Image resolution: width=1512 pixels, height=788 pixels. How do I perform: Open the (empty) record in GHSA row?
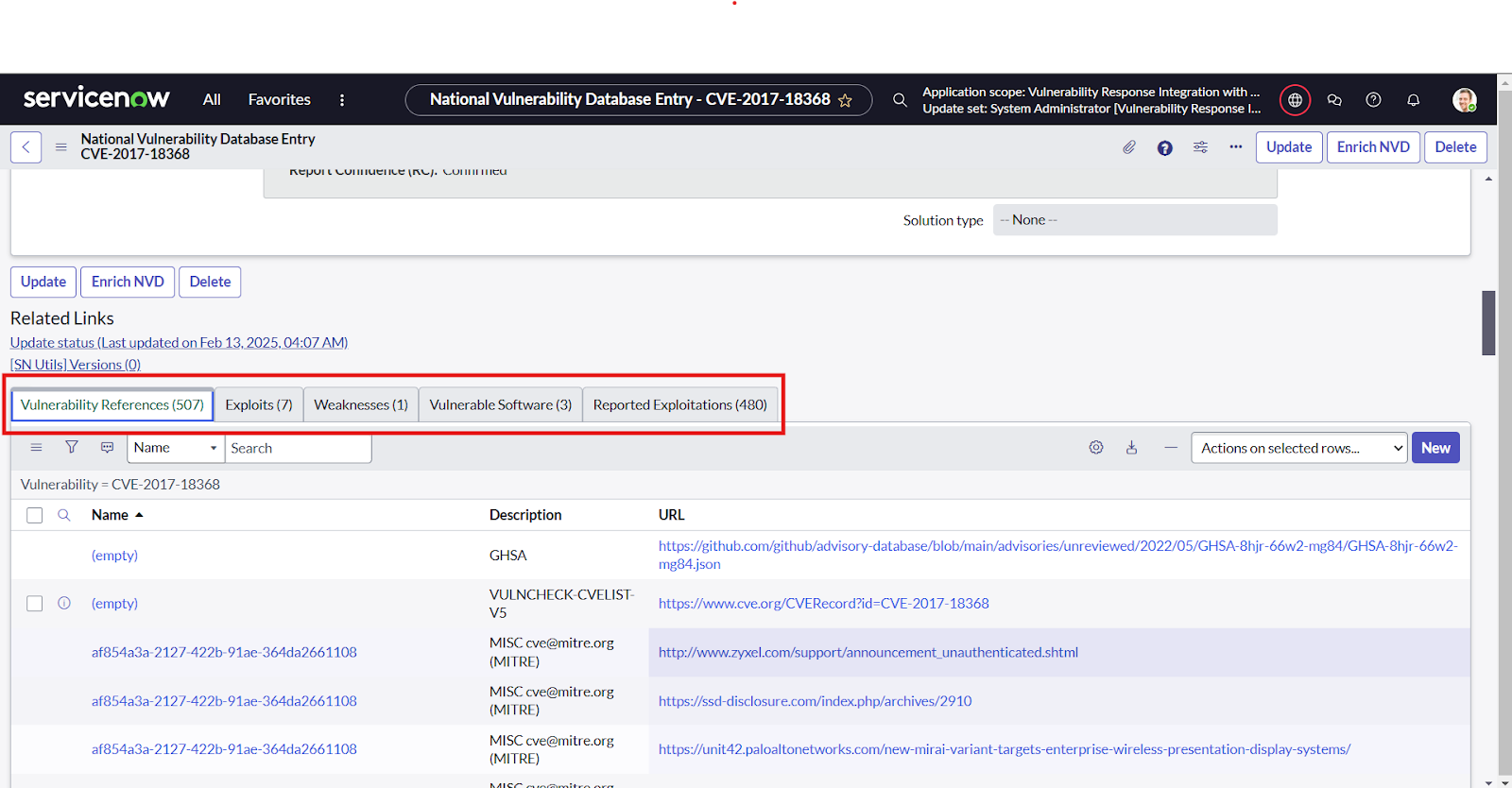coord(114,556)
